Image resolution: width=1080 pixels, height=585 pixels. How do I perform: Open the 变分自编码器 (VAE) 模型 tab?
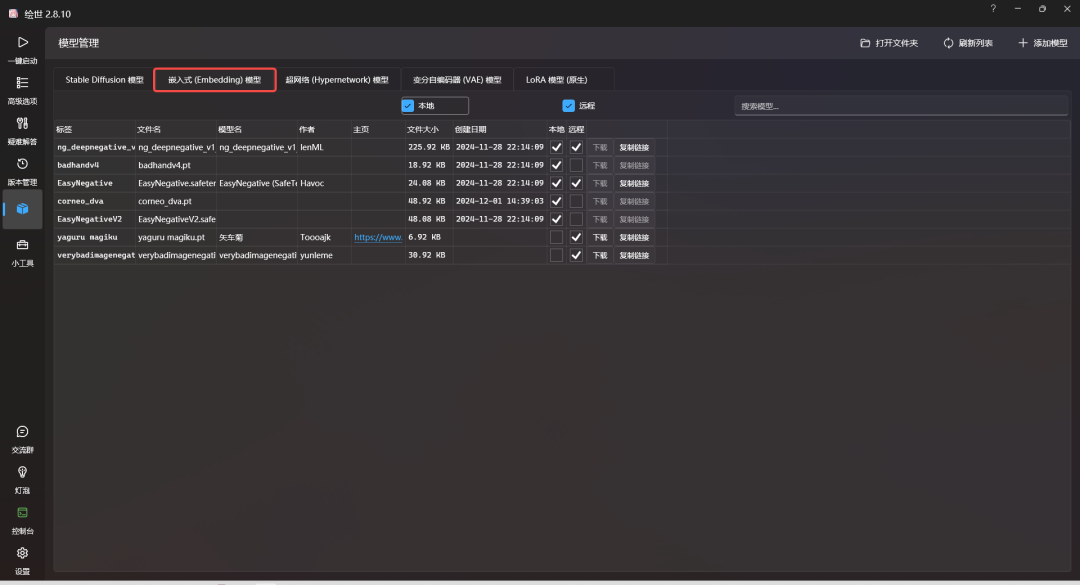(x=457, y=80)
